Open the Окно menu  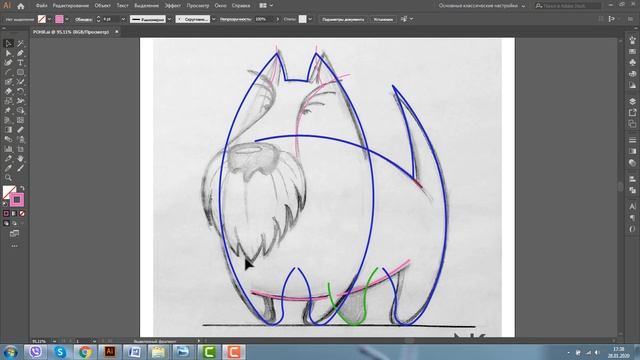pyautogui.click(x=220, y=6)
